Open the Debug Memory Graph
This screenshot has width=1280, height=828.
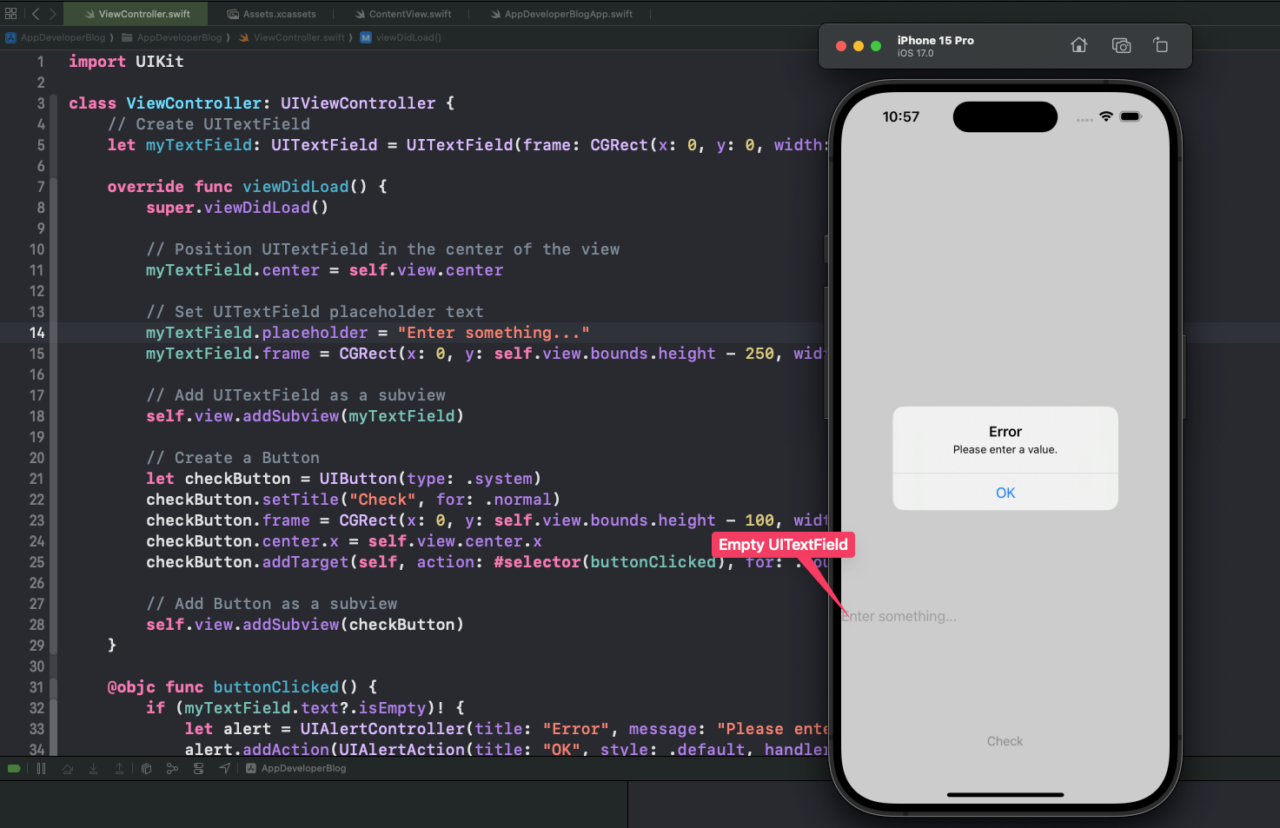coord(172,768)
